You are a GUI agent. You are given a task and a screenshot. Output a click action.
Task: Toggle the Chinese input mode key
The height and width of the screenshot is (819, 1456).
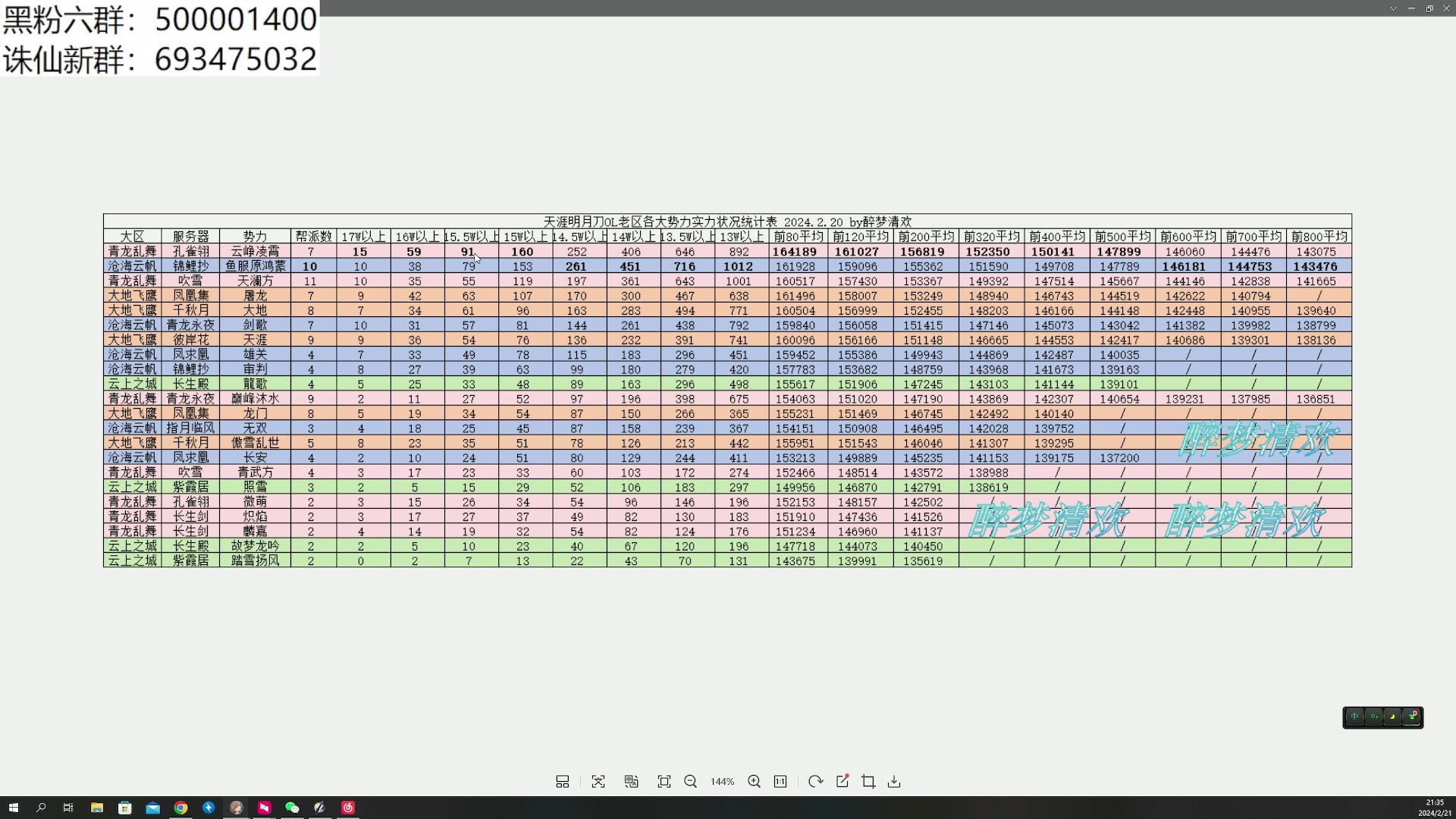point(1354,717)
